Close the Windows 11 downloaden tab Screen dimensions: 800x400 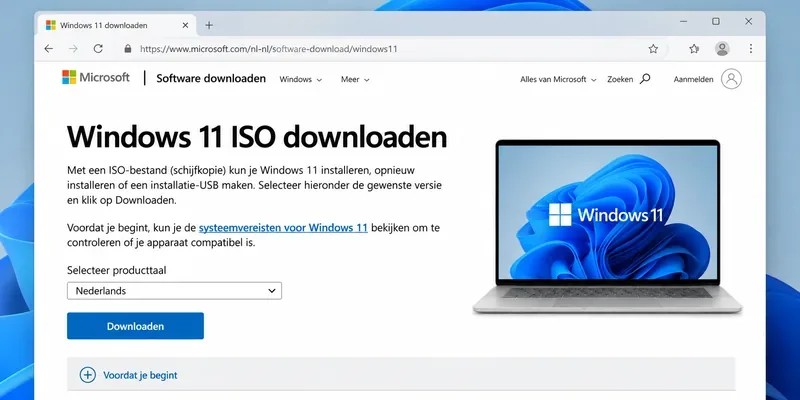click(x=185, y=25)
